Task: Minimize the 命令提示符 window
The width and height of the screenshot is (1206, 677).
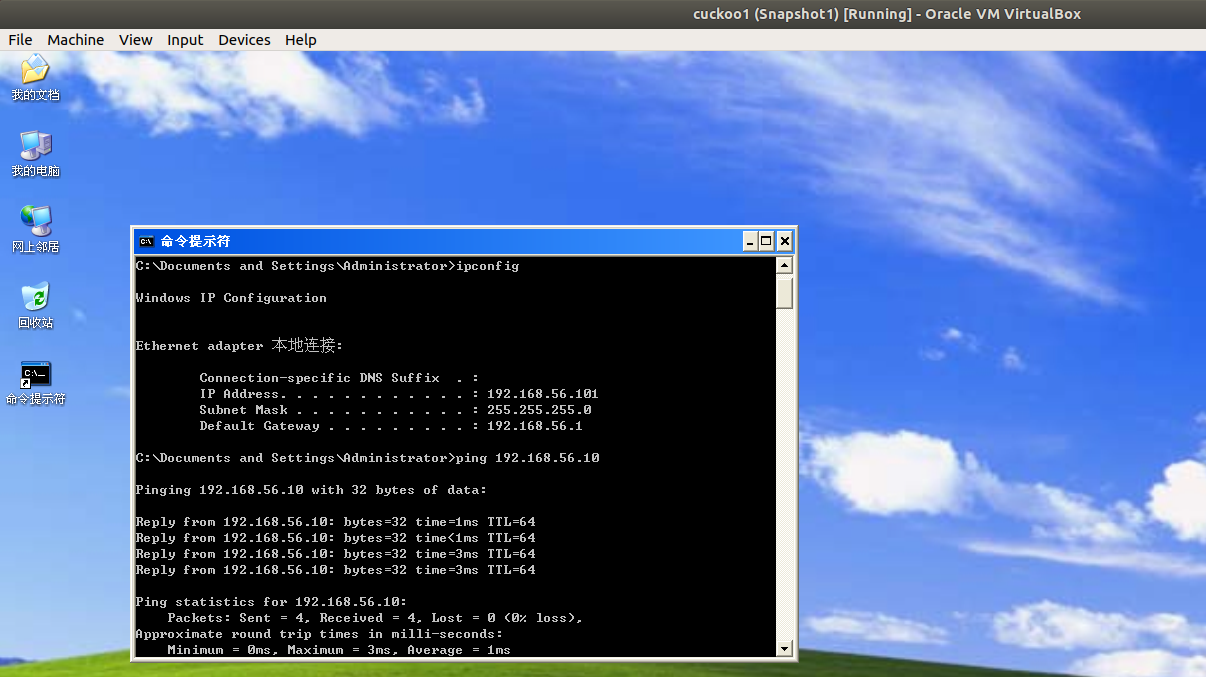Action: (x=749, y=241)
